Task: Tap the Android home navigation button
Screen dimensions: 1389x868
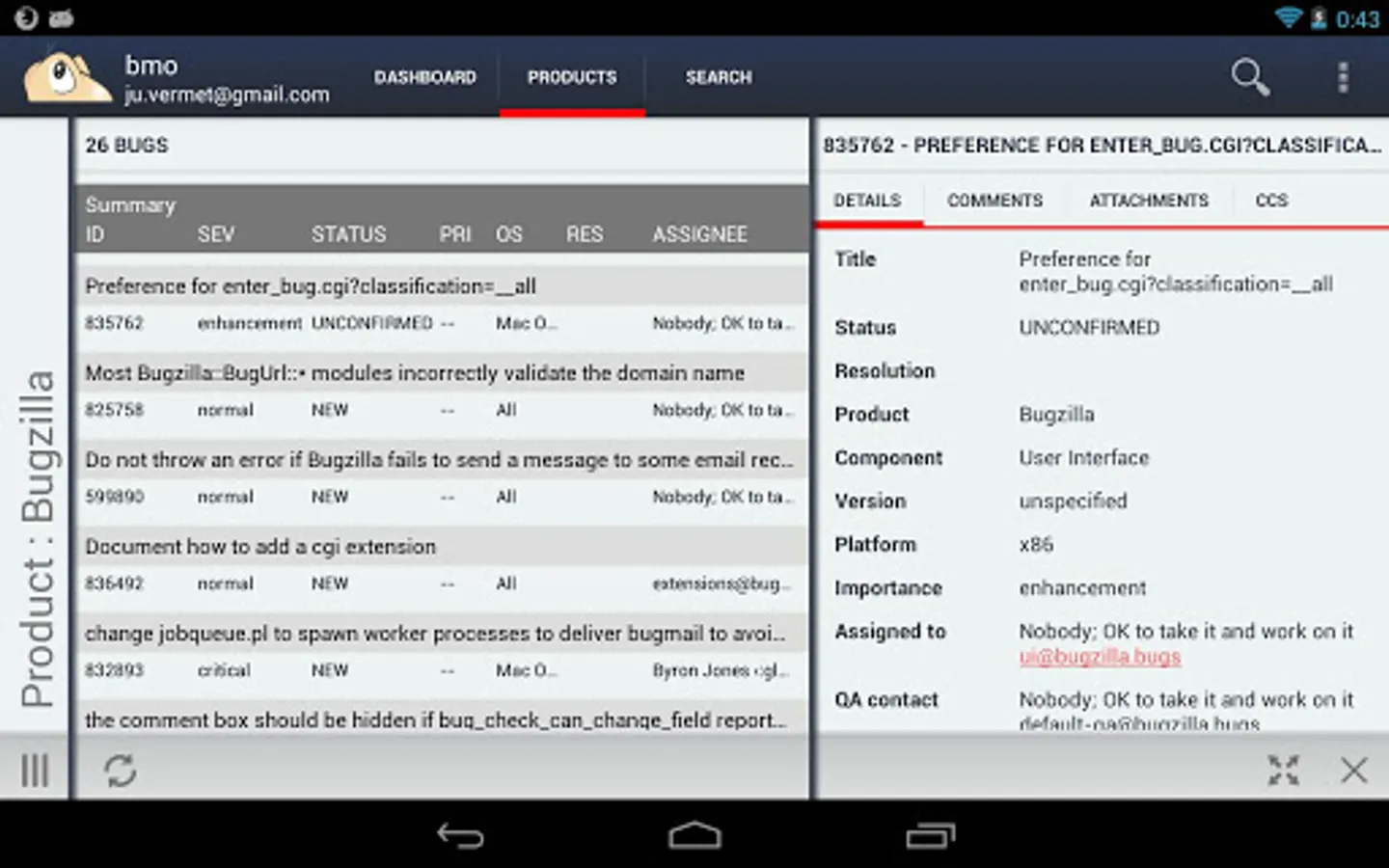Action: click(x=694, y=835)
